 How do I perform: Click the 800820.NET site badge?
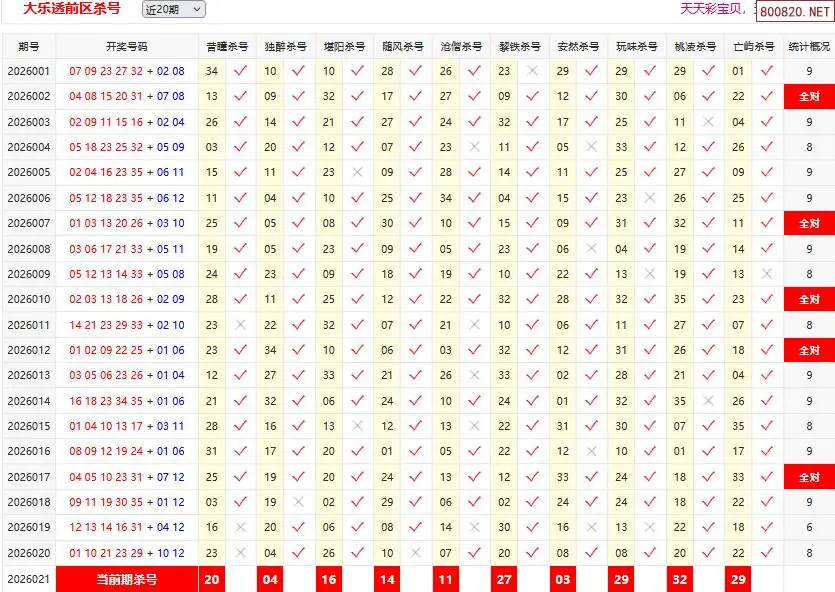[794, 11]
